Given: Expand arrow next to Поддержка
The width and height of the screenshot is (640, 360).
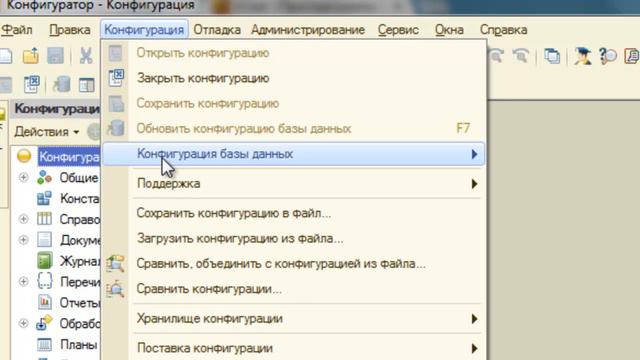Looking at the screenshot, I should point(474,184).
